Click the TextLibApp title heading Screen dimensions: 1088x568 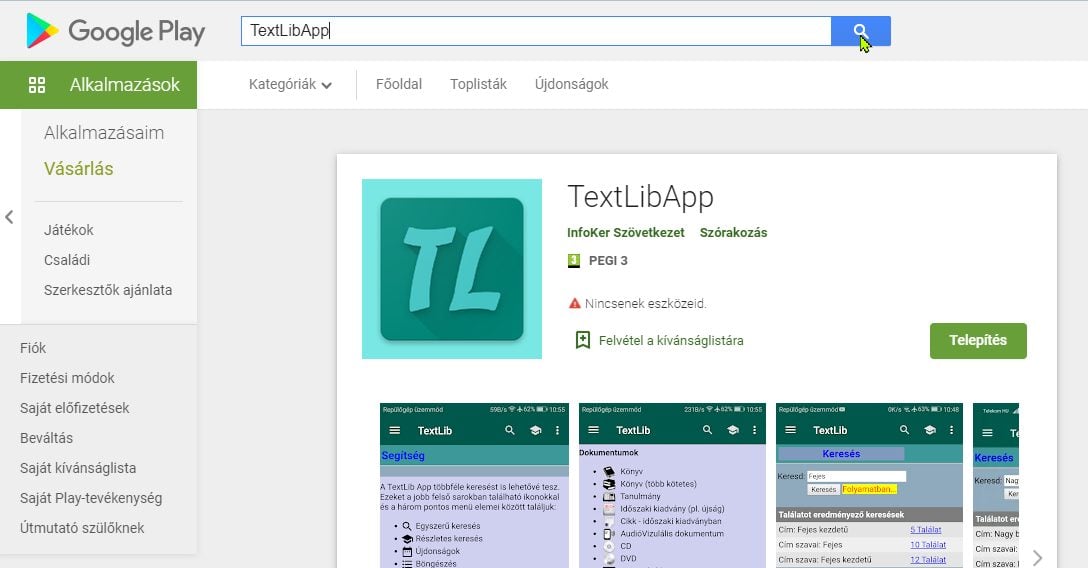pyautogui.click(x=640, y=197)
